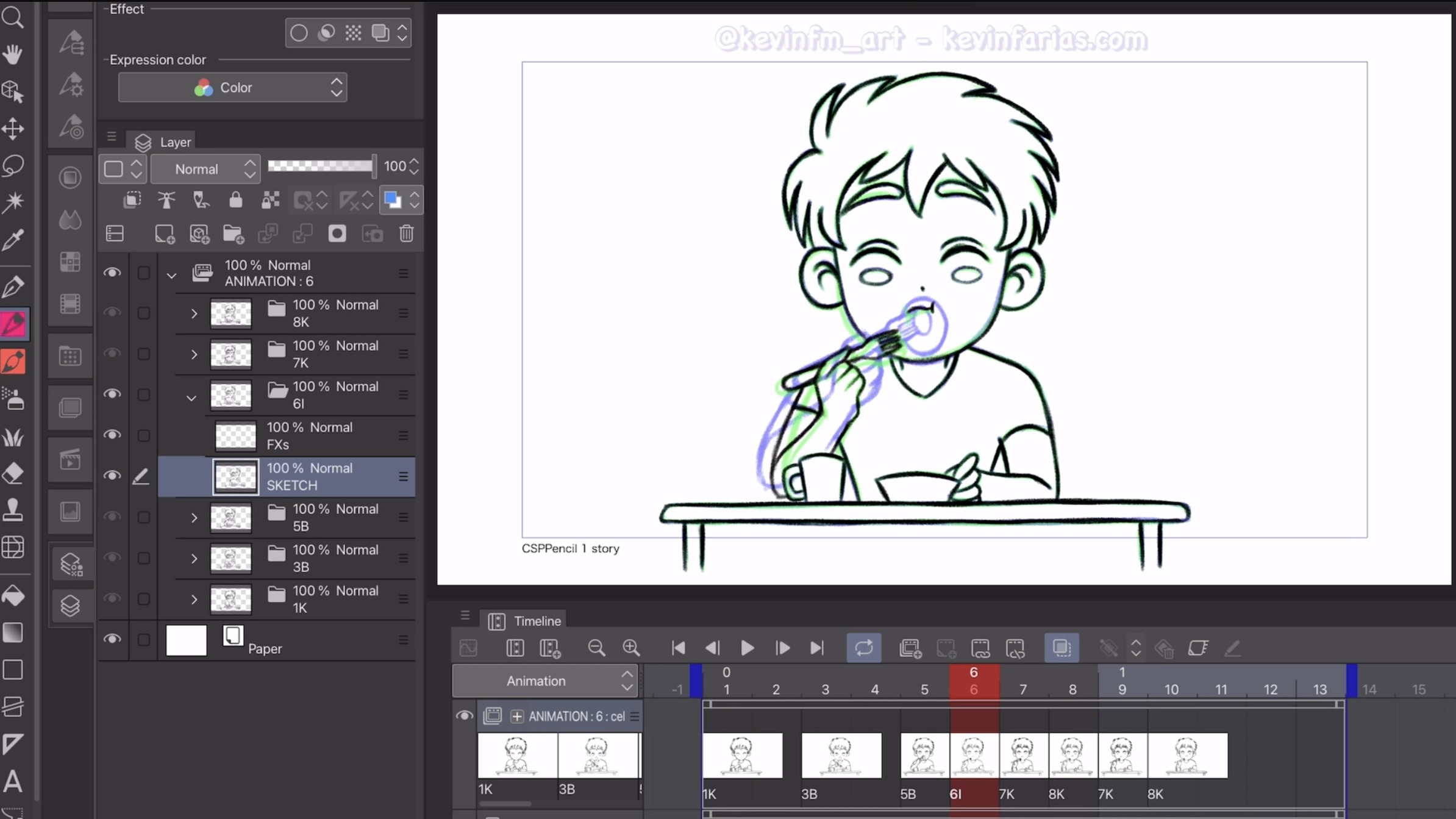The height and width of the screenshot is (819, 1456).
Task: Select the 1K layer folder thumbnail
Action: 230,599
